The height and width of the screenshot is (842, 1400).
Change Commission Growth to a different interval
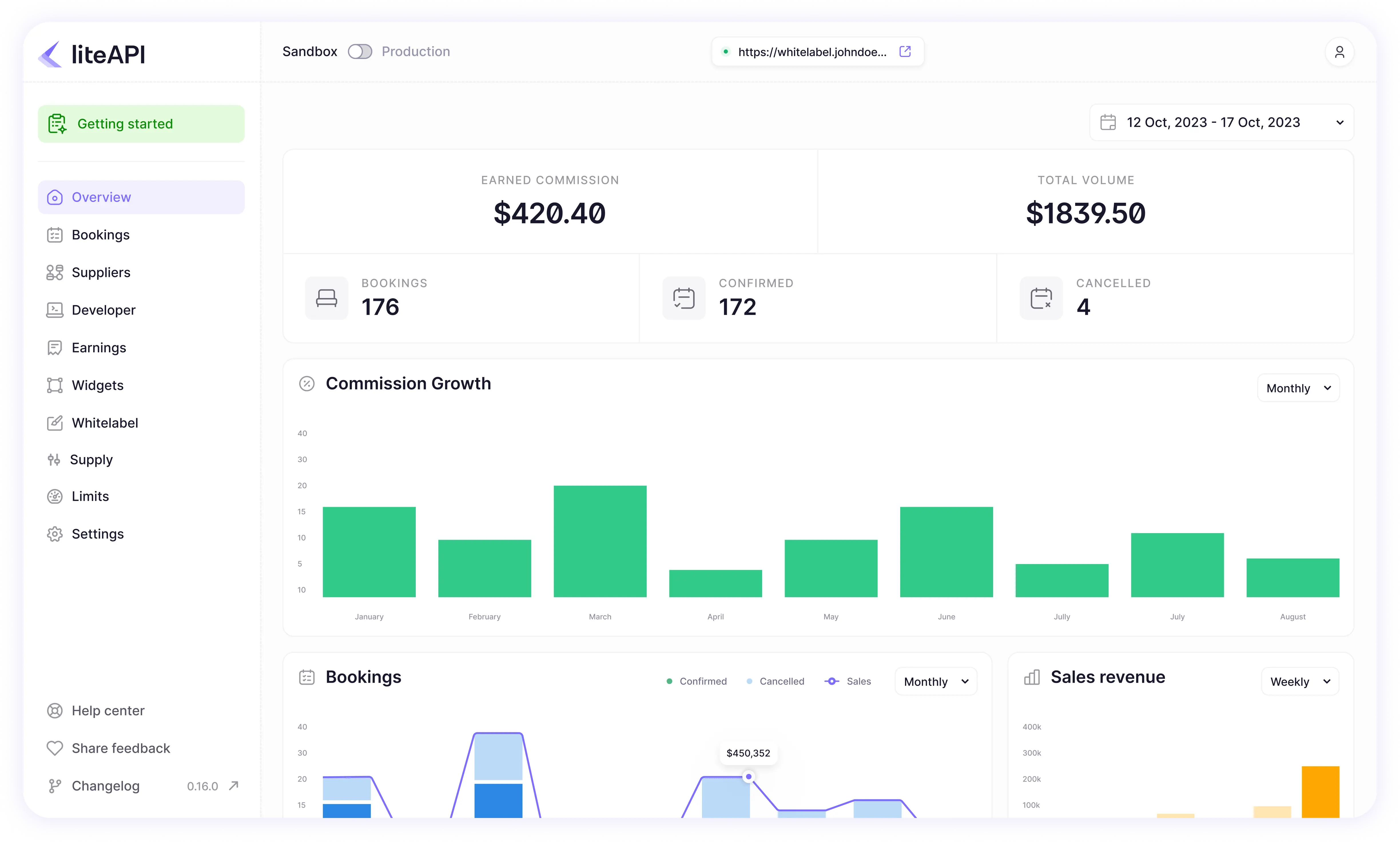[1298, 388]
